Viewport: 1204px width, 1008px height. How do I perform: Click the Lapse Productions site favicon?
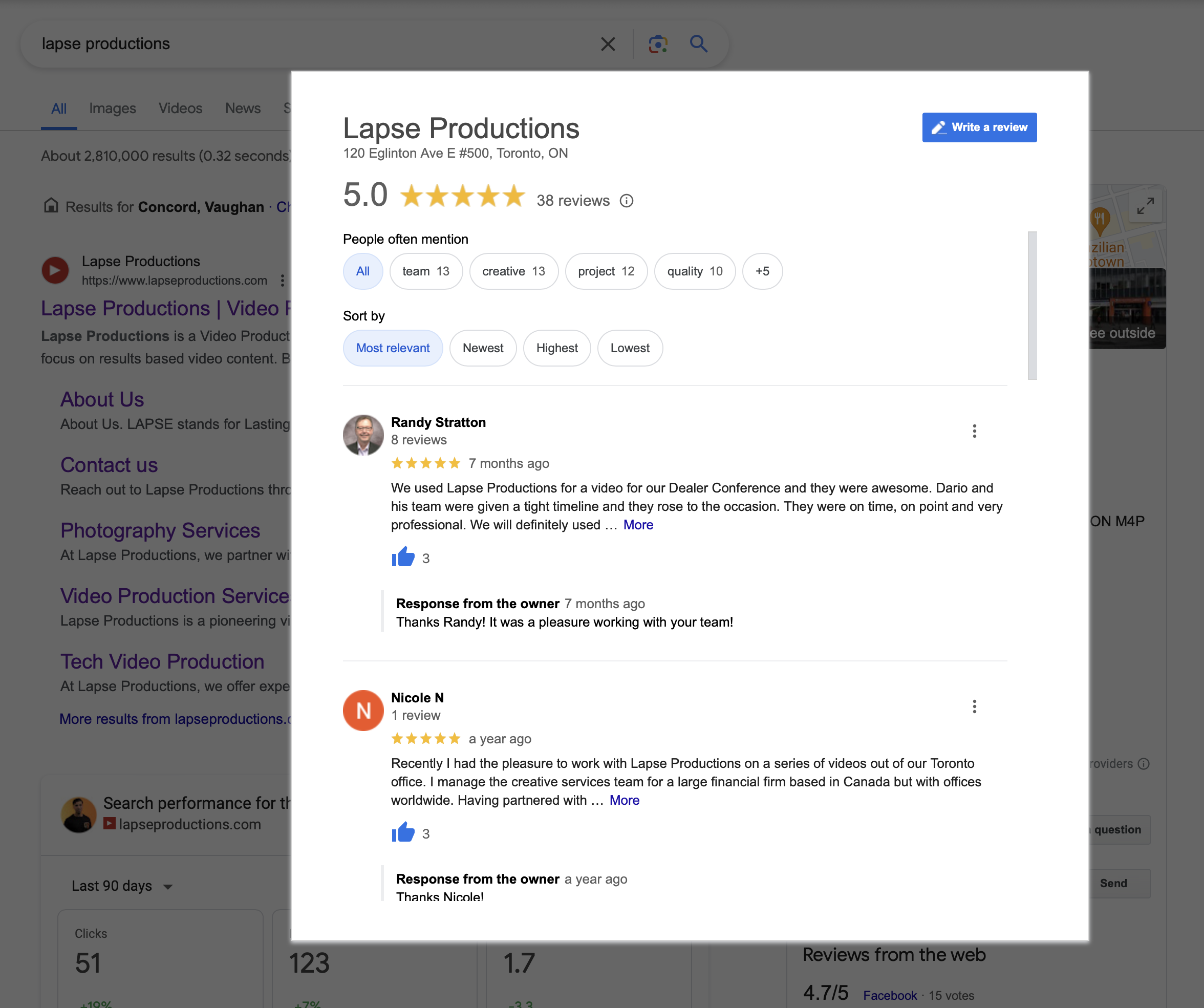click(55, 270)
